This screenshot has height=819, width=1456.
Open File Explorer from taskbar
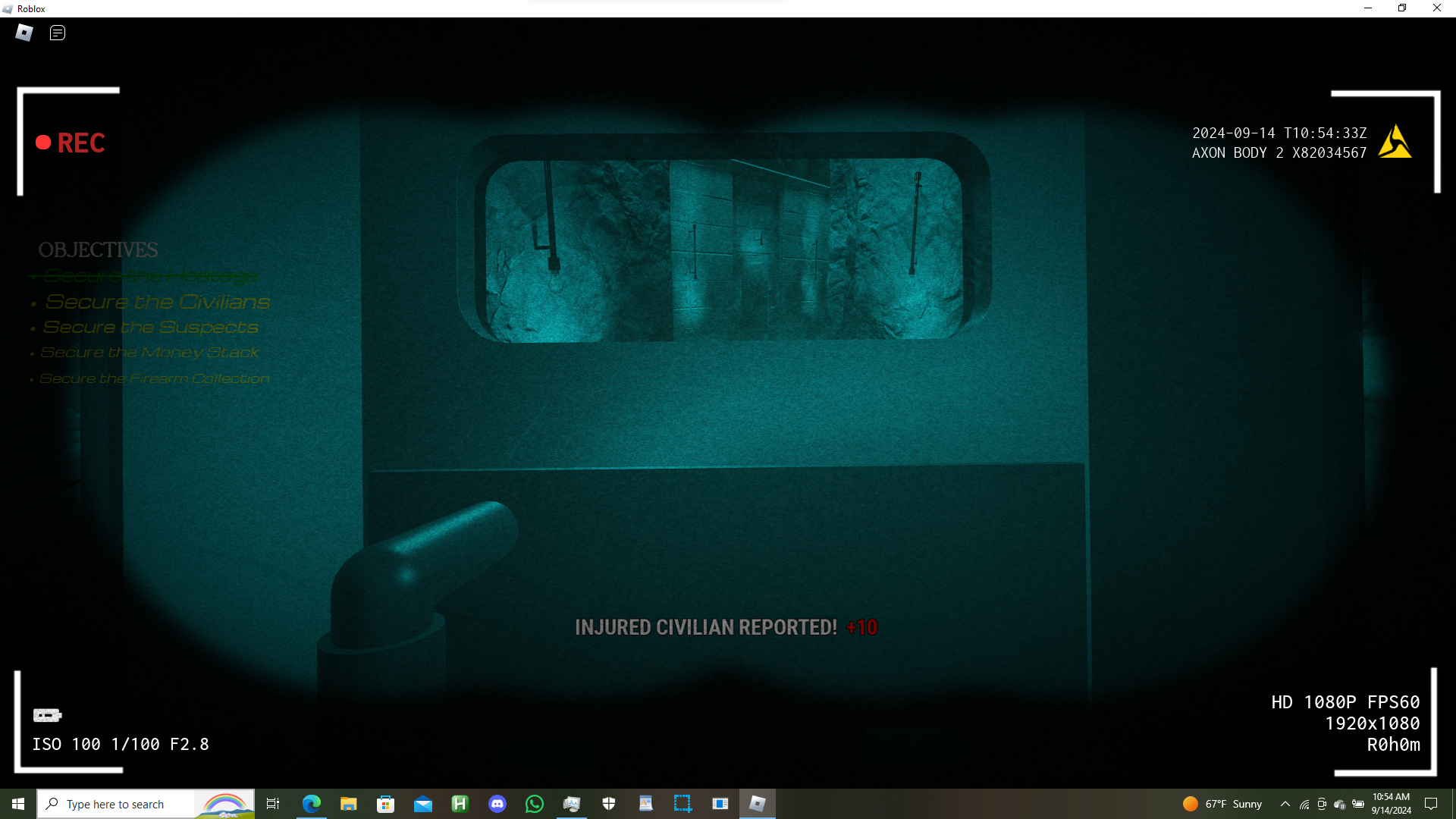click(x=349, y=804)
